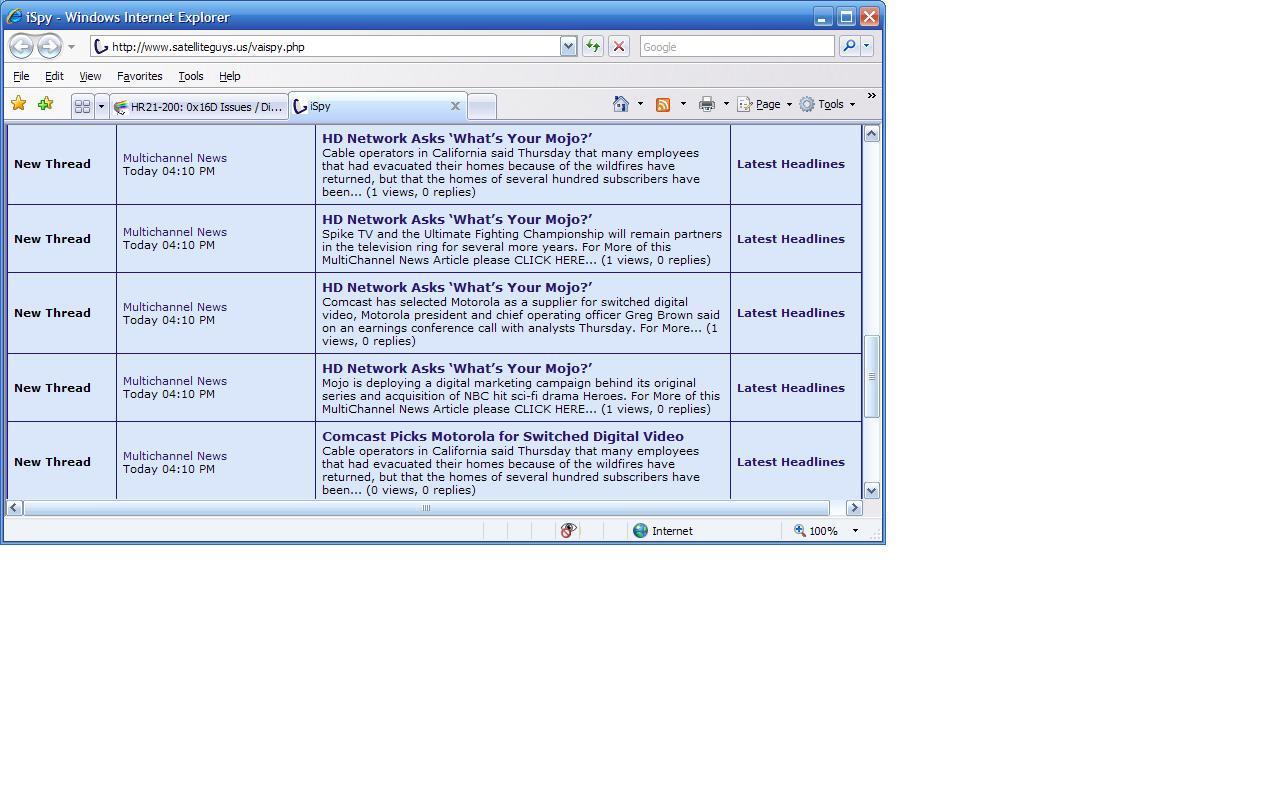This screenshot has height=800, width=1280.
Task: Click the RSS feeds icon
Action: tap(663, 104)
